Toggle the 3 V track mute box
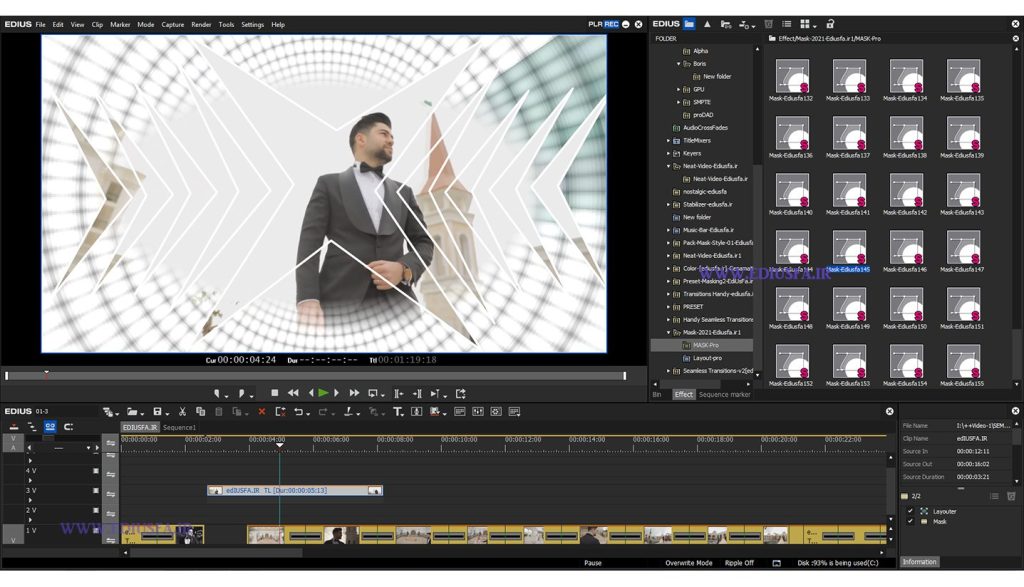 (96, 490)
